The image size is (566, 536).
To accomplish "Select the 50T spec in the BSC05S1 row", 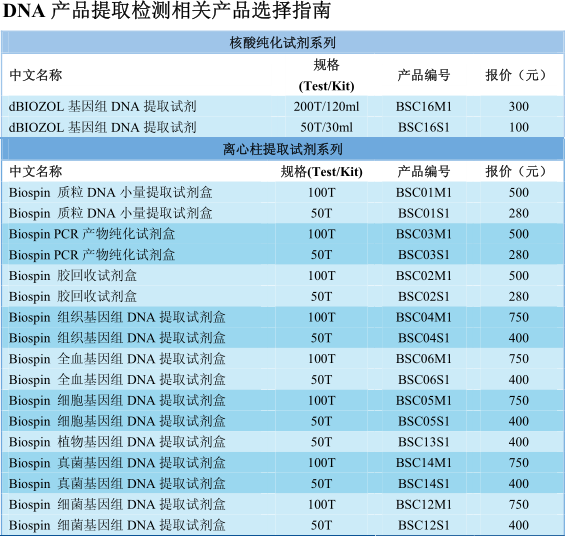I will click(x=321, y=421).
